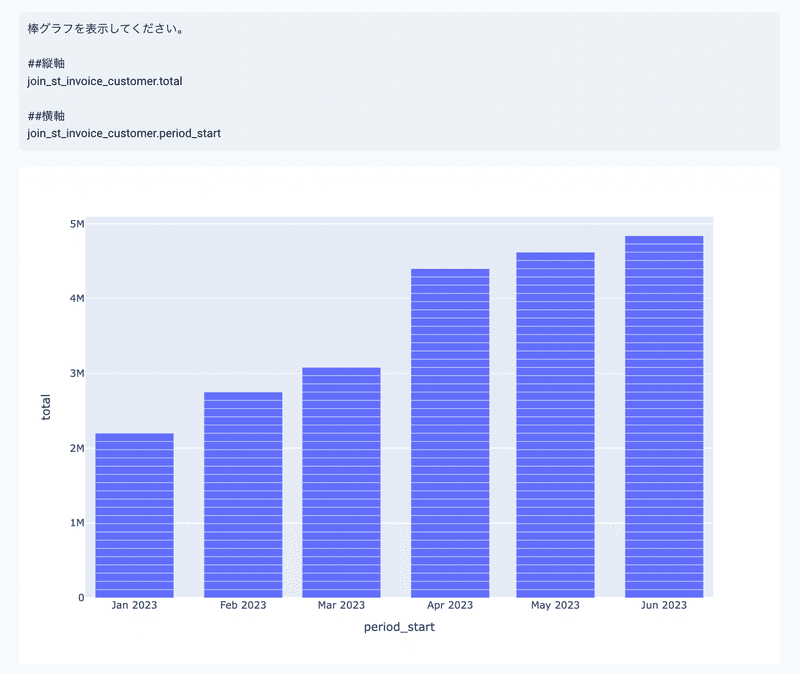Click the "0" y-axis tick label
The width and height of the screenshot is (800, 674).
click(x=81, y=597)
